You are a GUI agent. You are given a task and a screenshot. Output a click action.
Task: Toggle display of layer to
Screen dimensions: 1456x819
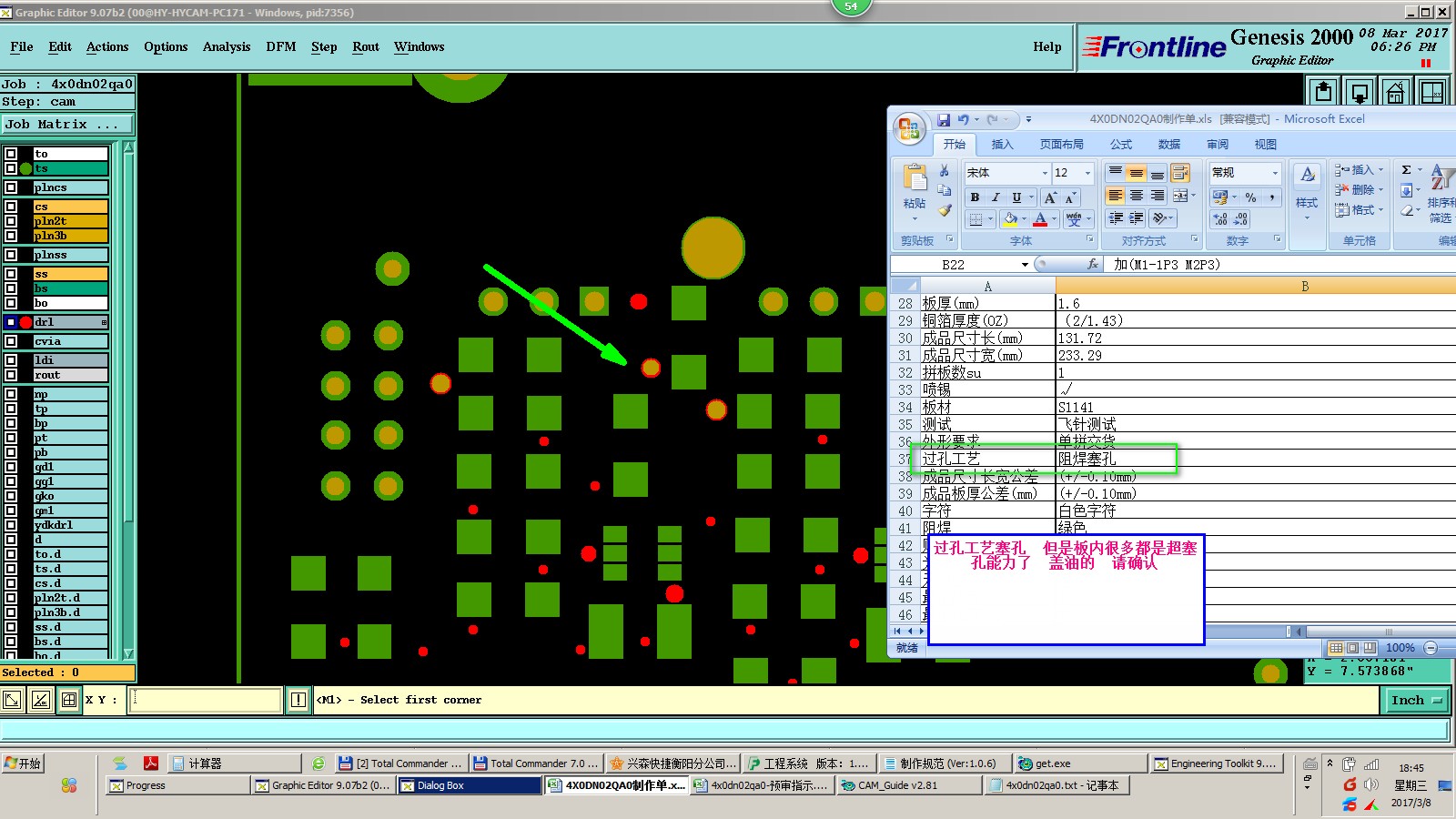(x=11, y=154)
